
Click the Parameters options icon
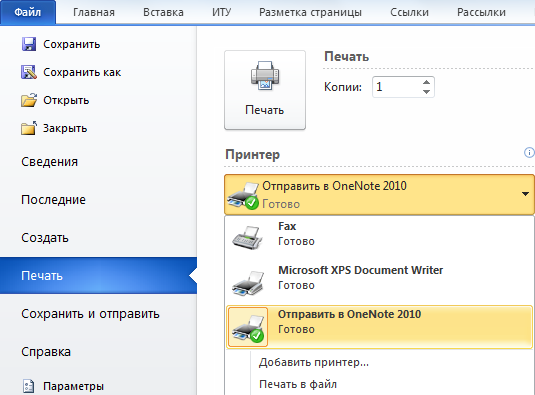pyautogui.click(x=29, y=386)
